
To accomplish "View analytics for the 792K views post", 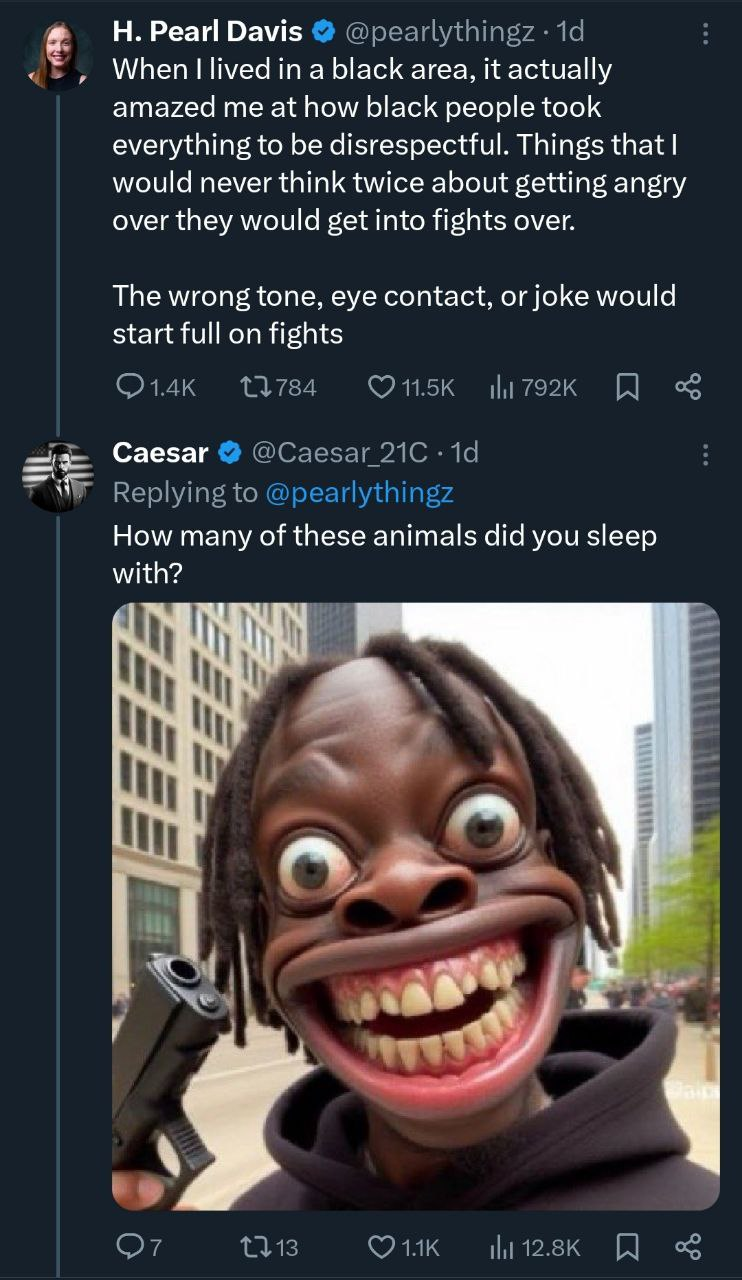I will (500, 387).
